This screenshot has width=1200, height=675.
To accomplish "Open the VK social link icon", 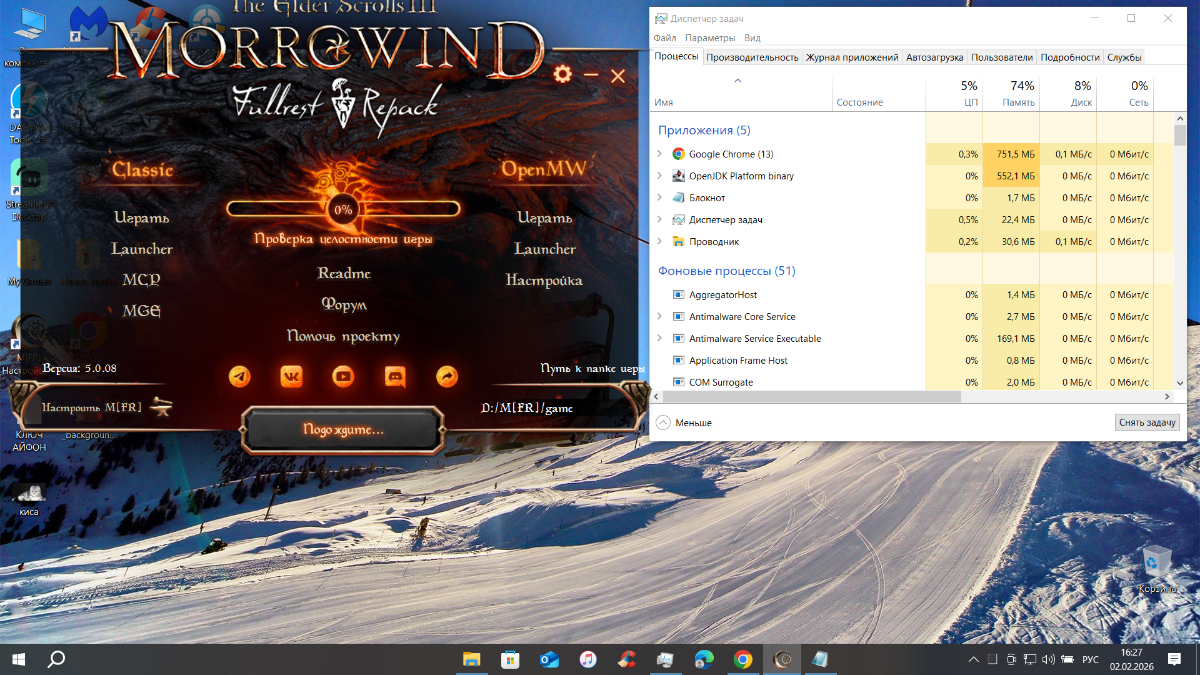I will tap(292, 376).
